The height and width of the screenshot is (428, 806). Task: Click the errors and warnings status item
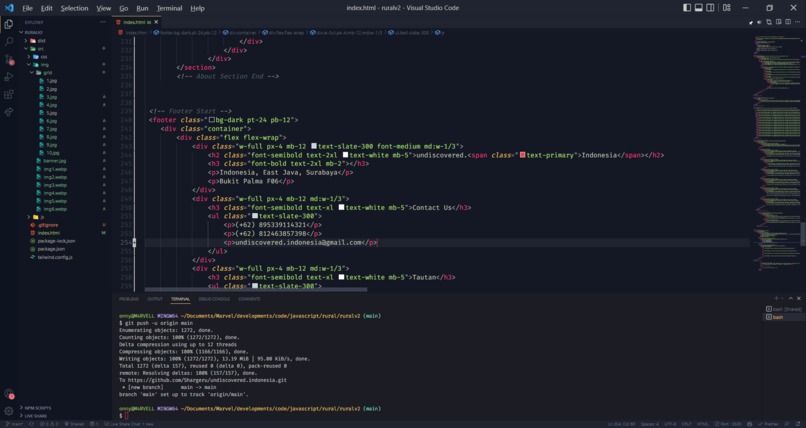pyautogui.click(x=50, y=424)
